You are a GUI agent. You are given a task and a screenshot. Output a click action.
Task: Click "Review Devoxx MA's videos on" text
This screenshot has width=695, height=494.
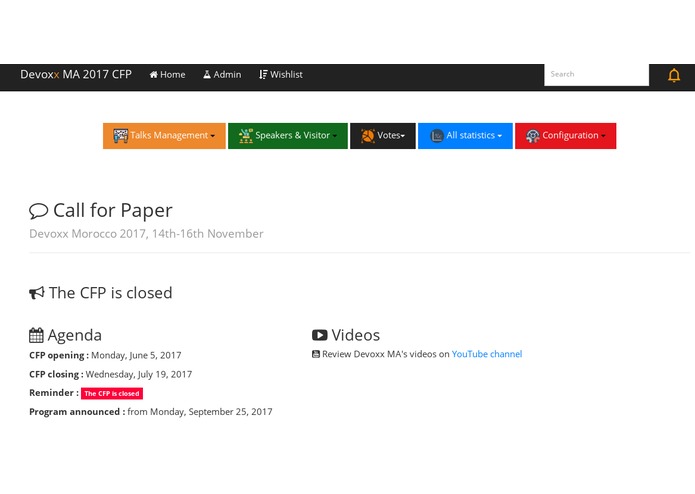[x=386, y=354]
